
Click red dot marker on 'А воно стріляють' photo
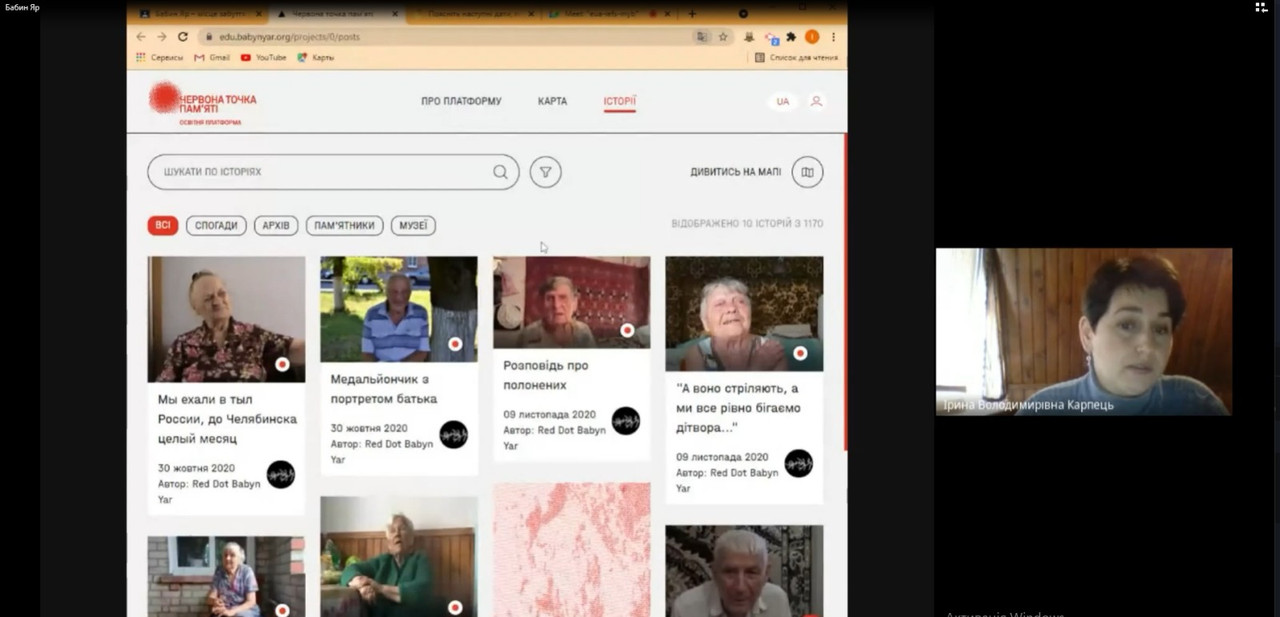pyautogui.click(x=800, y=353)
